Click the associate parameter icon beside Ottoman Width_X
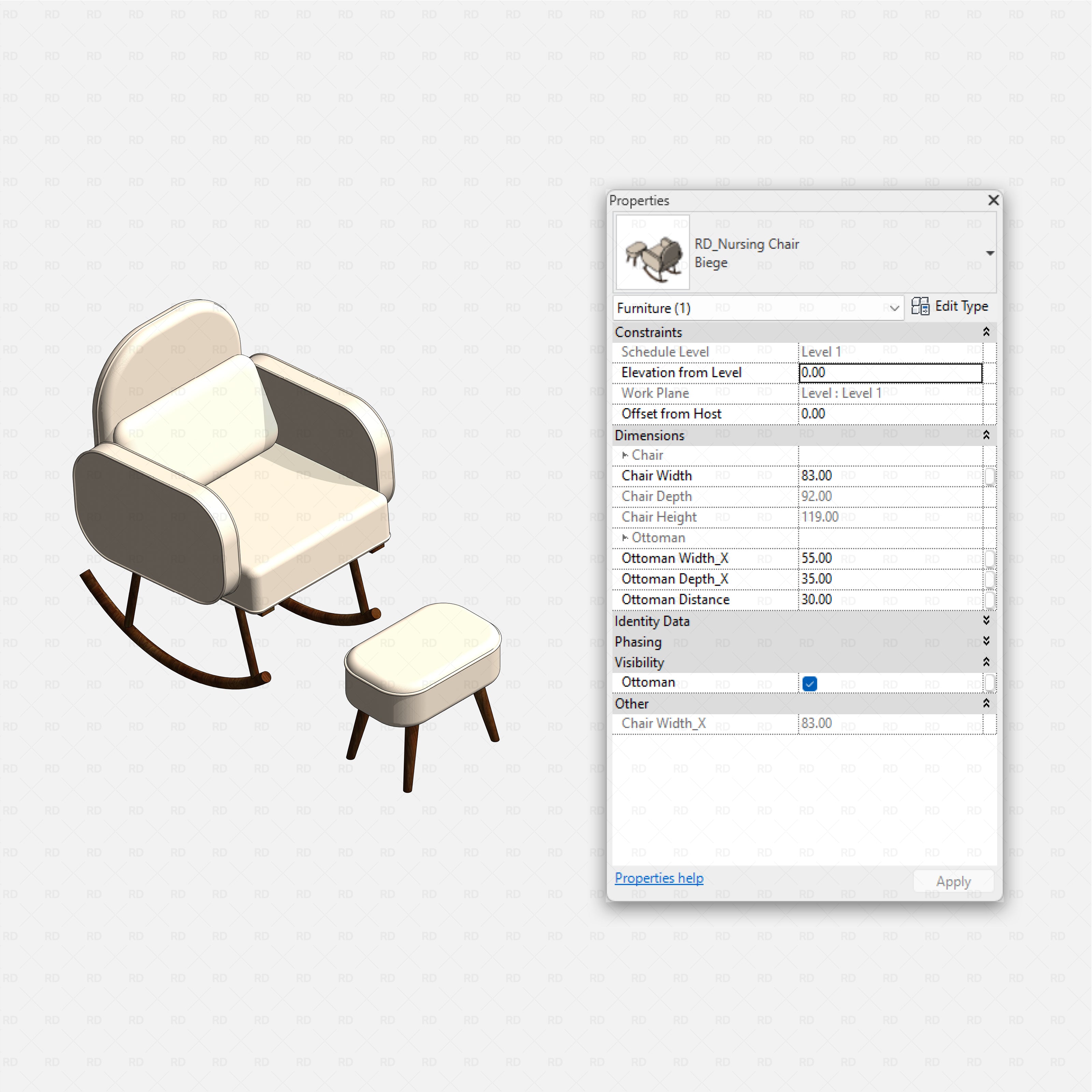 [x=990, y=558]
